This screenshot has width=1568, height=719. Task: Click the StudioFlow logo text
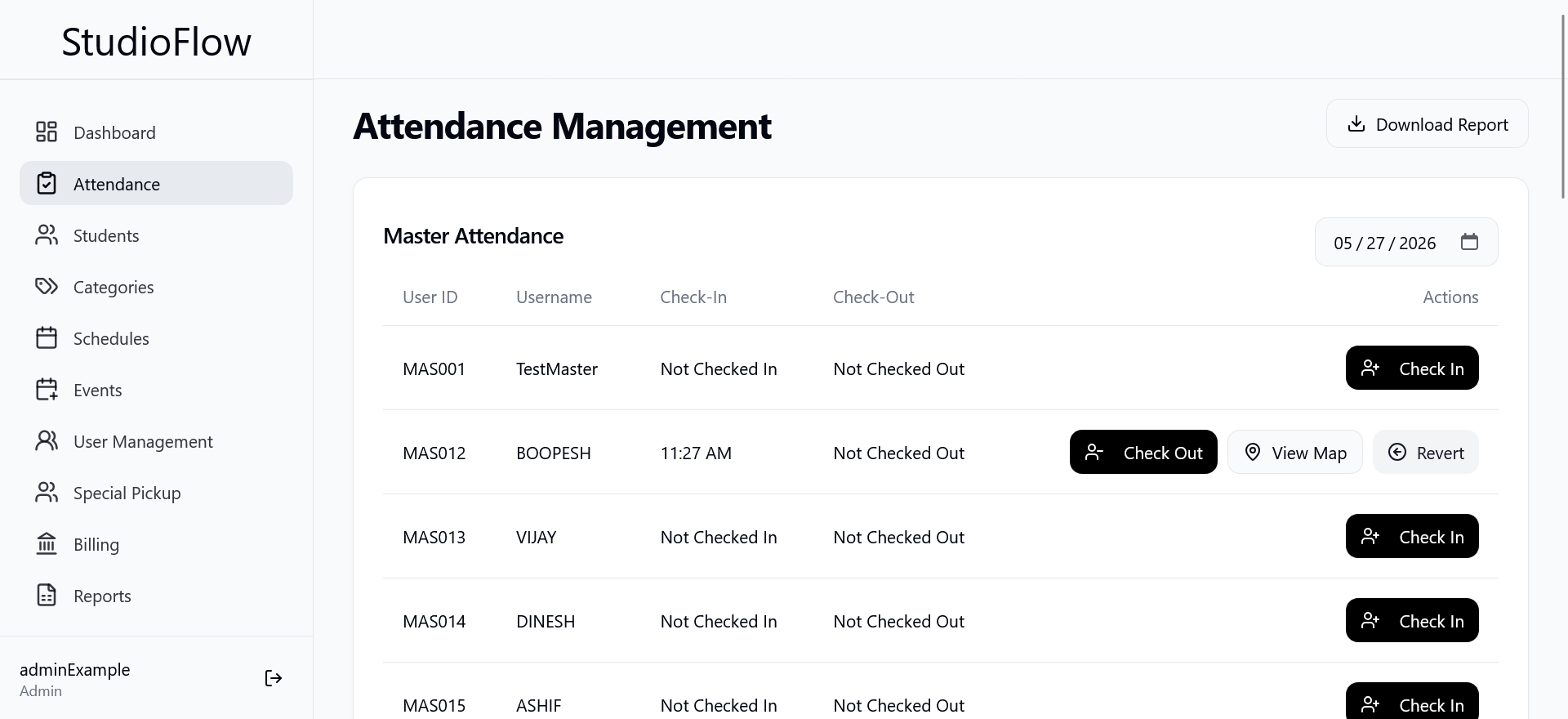coord(156,42)
